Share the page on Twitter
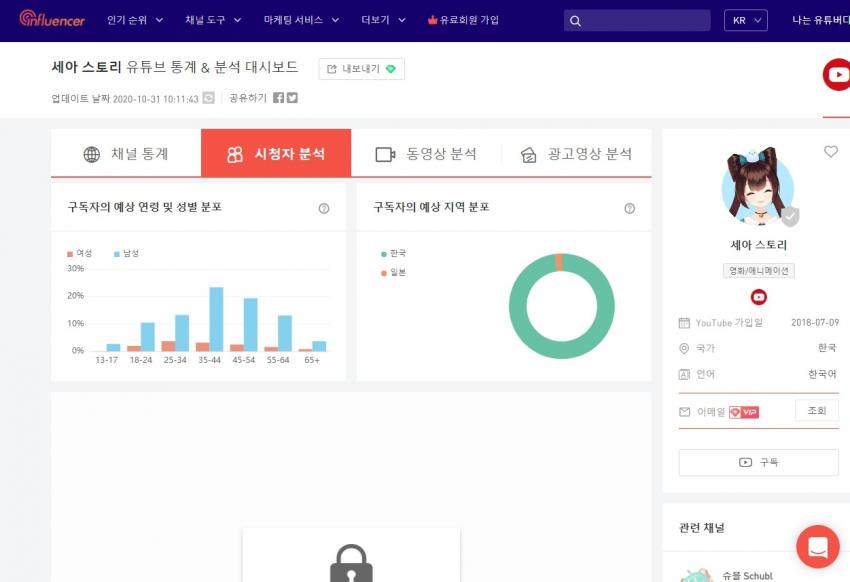The height and width of the screenshot is (582, 850). [x=292, y=98]
